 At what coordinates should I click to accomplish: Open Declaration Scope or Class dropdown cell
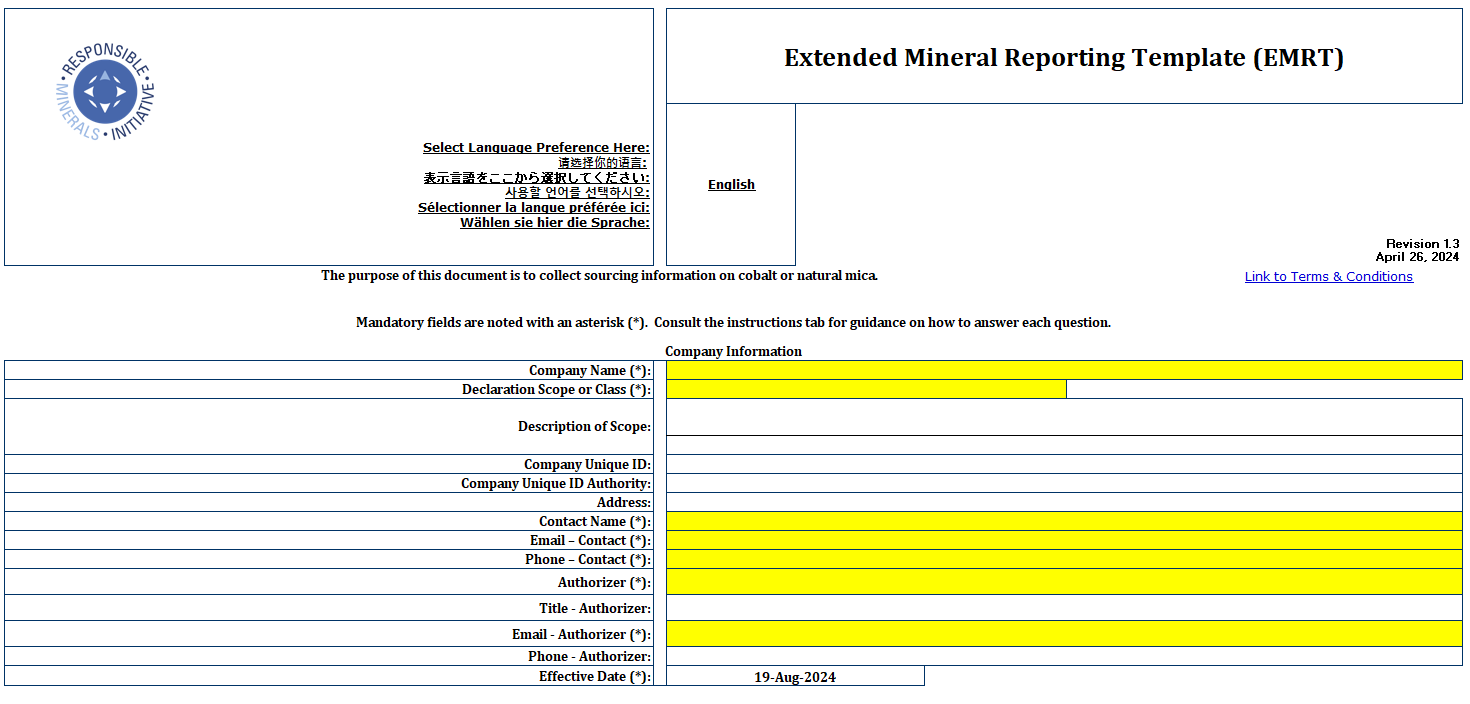coord(865,389)
